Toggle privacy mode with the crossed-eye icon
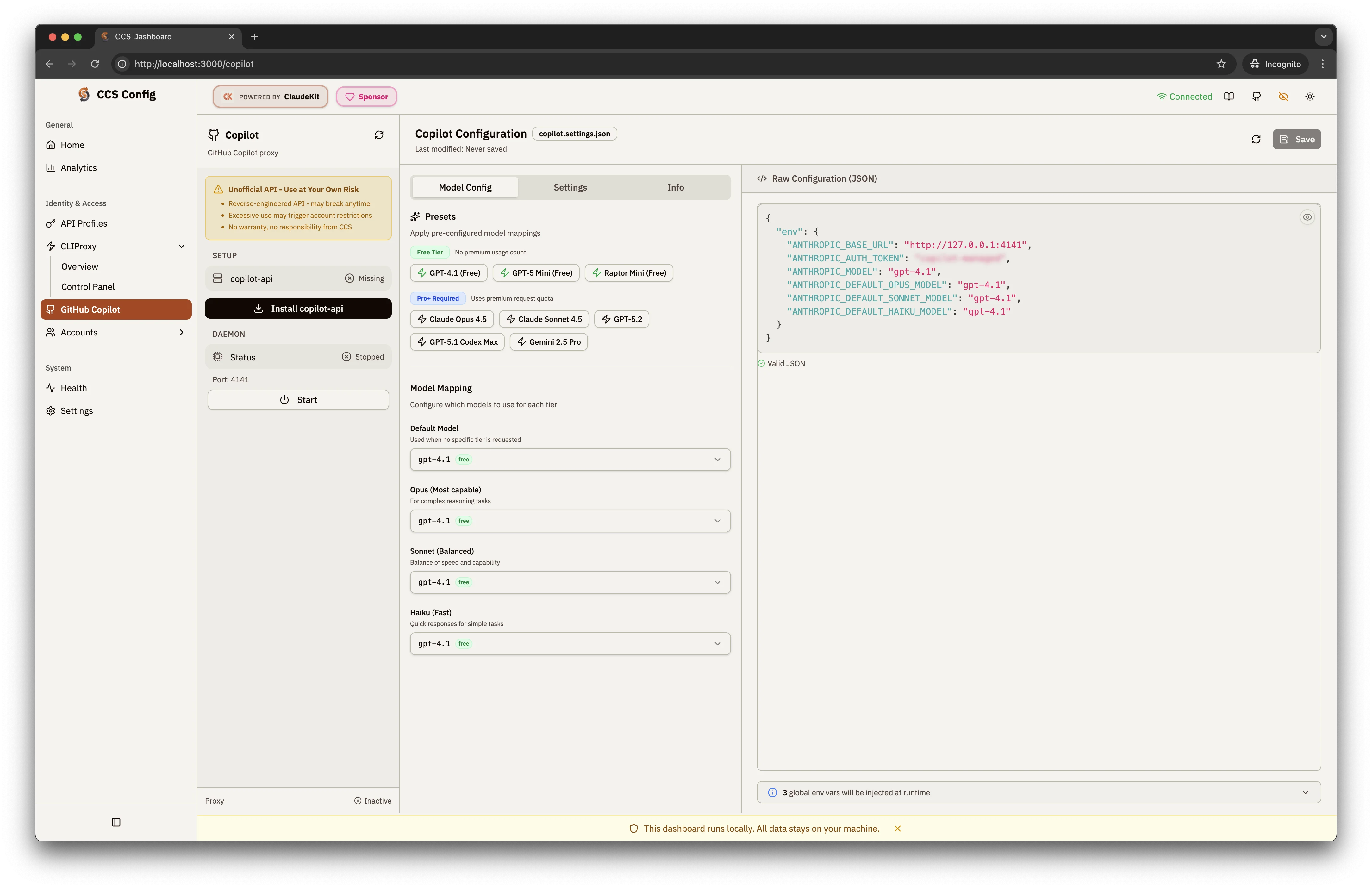This screenshot has width=1372, height=888. click(1283, 96)
